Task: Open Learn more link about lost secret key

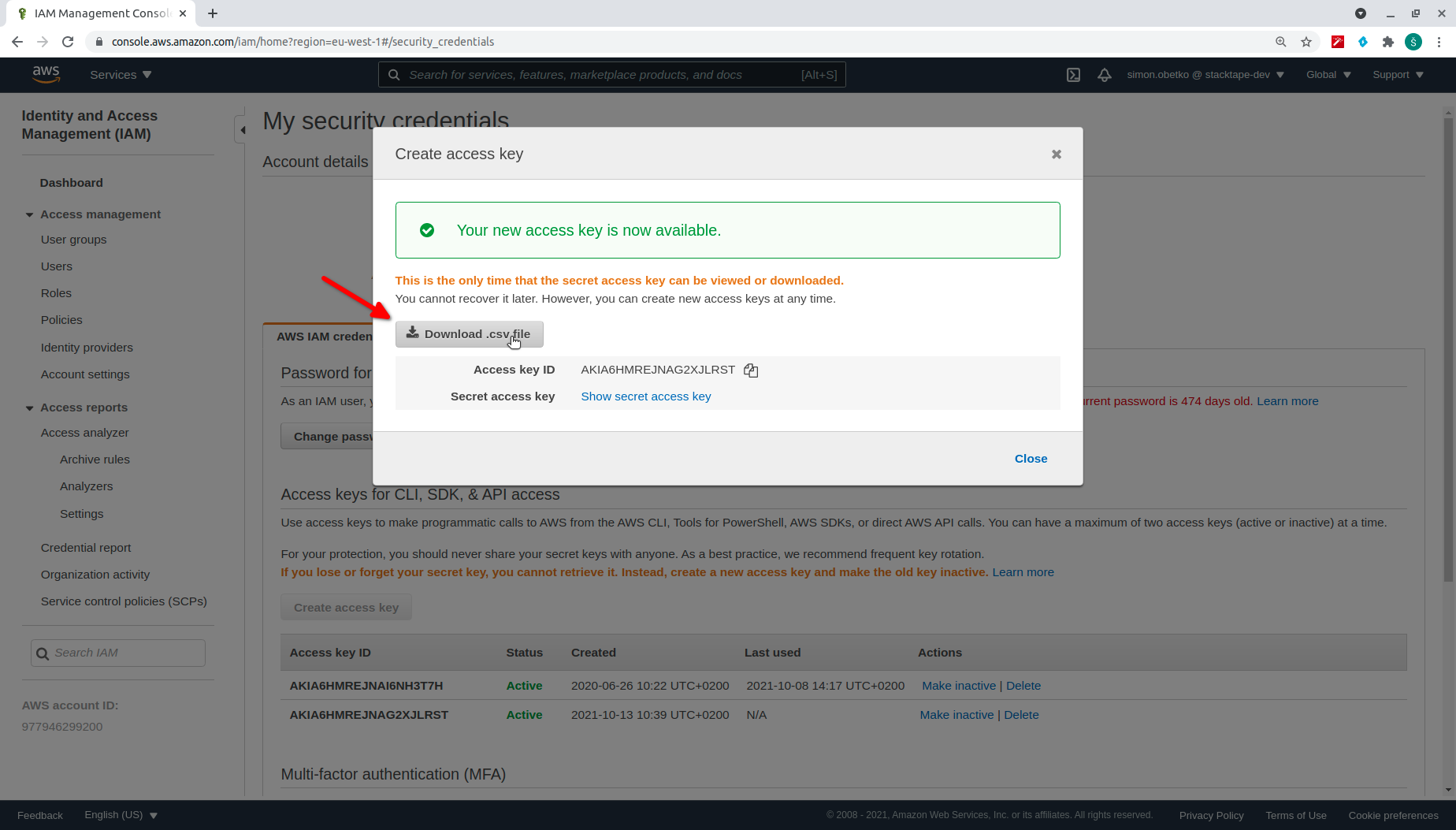Action: tap(1023, 572)
